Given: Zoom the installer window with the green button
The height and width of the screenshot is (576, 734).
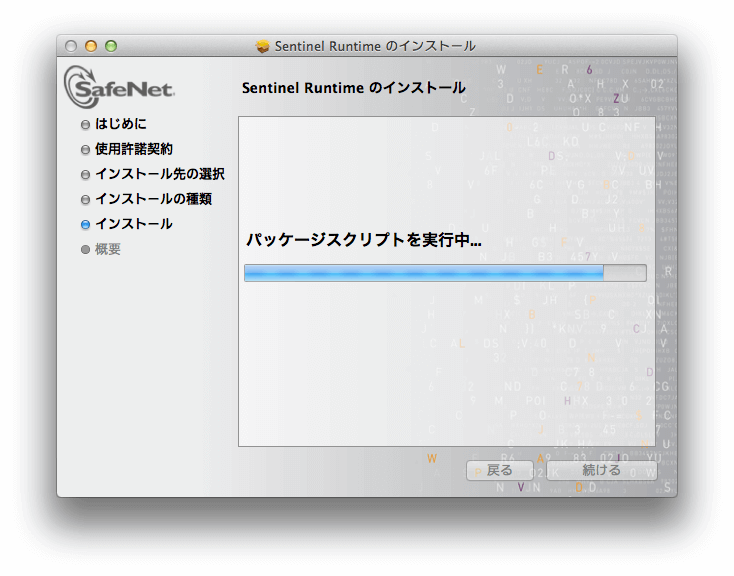Looking at the screenshot, I should [111, 46].
